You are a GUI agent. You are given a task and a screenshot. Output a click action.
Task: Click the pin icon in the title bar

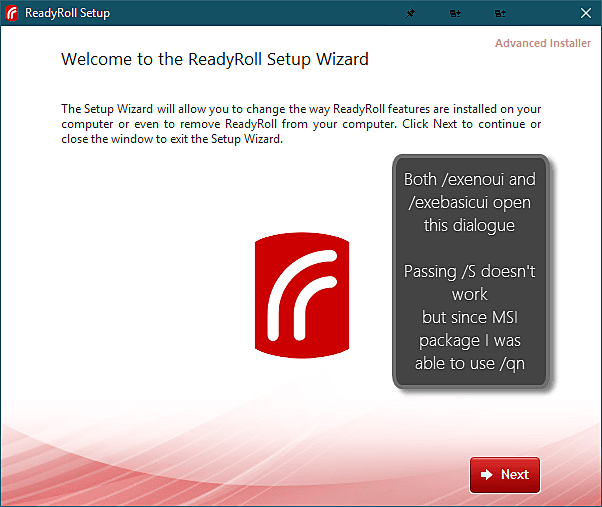[410, 13]
